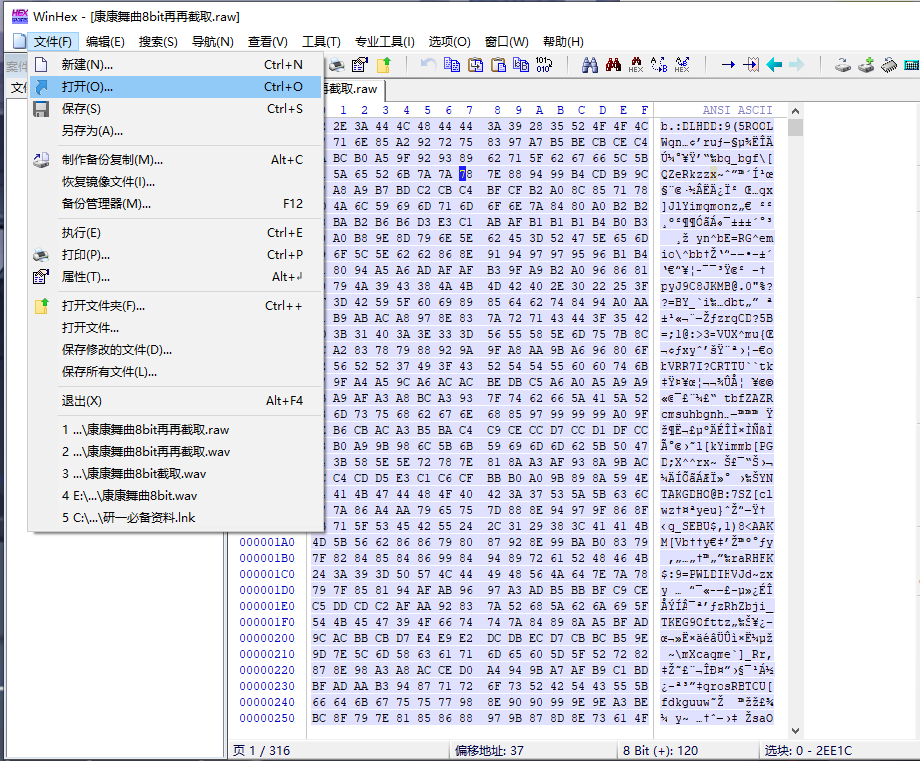
Task: Choose 打开(O)... menu entry
Action: pos(175,87)
